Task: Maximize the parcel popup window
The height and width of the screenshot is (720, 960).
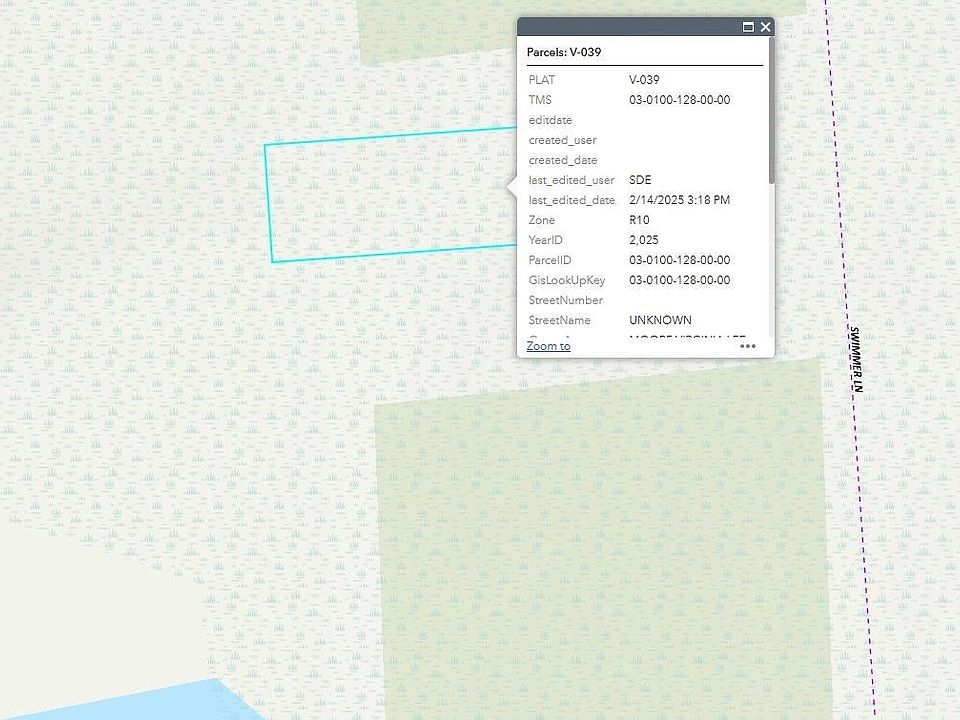Action: point(748,27)
